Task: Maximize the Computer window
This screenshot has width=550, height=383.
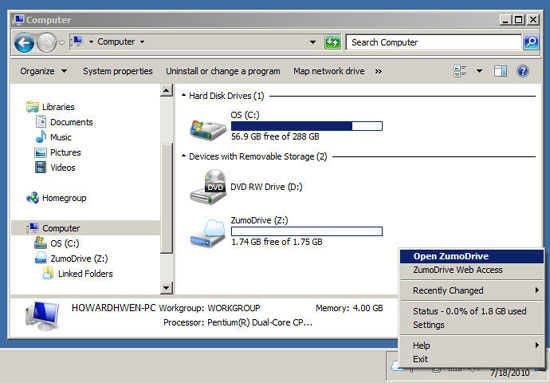Action: pos(518,20)
